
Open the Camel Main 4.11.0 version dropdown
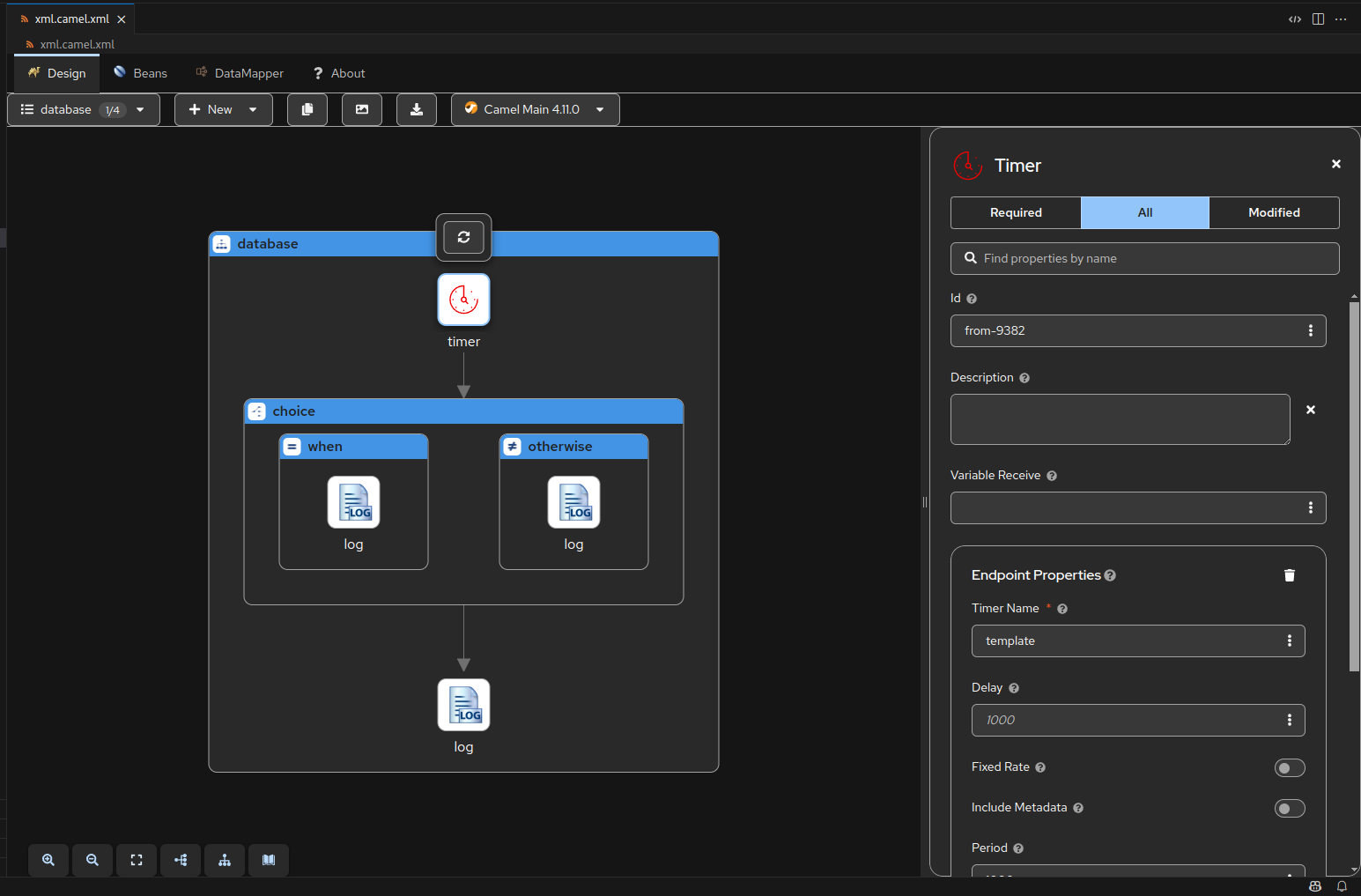tap(599, 109)
